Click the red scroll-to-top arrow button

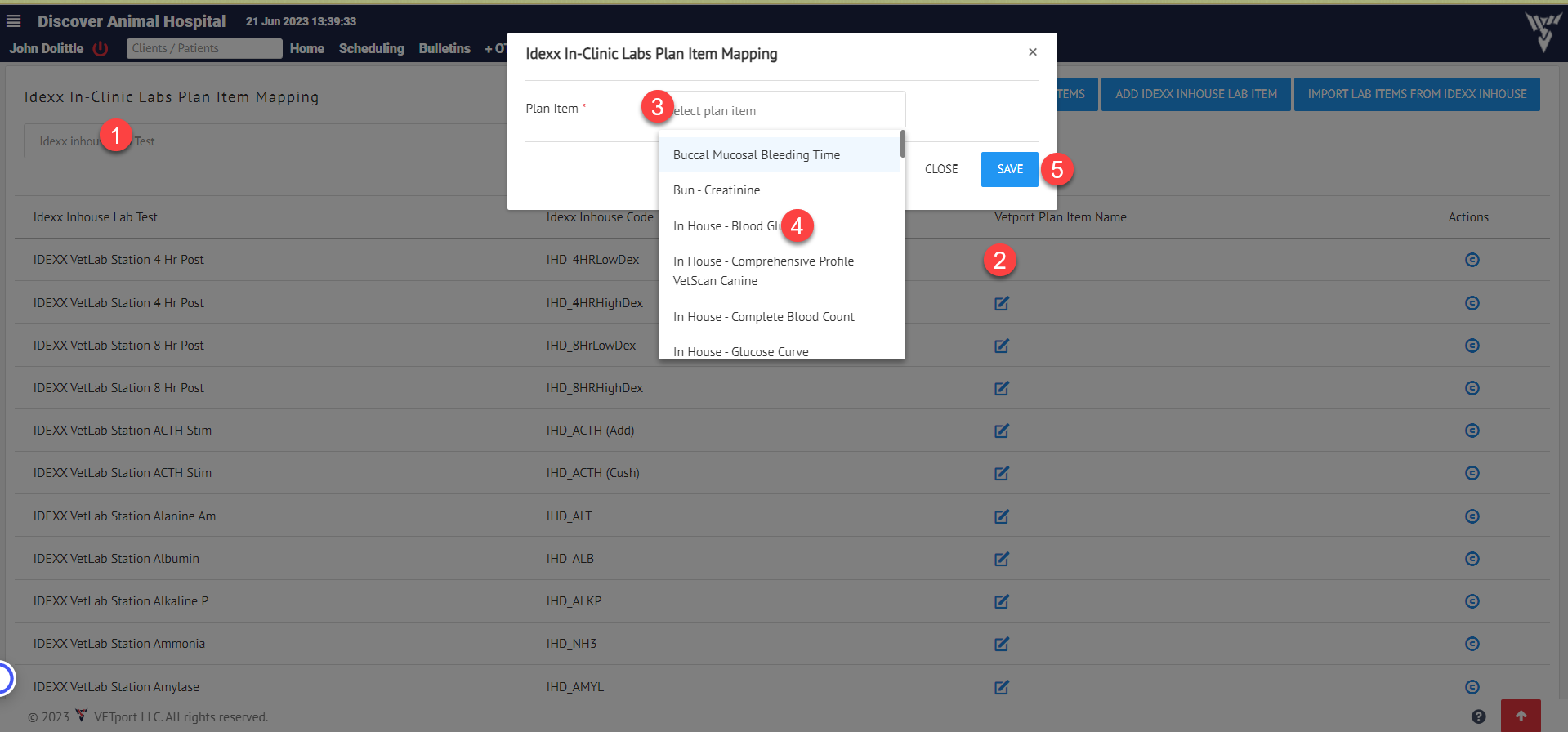click(x=1521, y=716)
